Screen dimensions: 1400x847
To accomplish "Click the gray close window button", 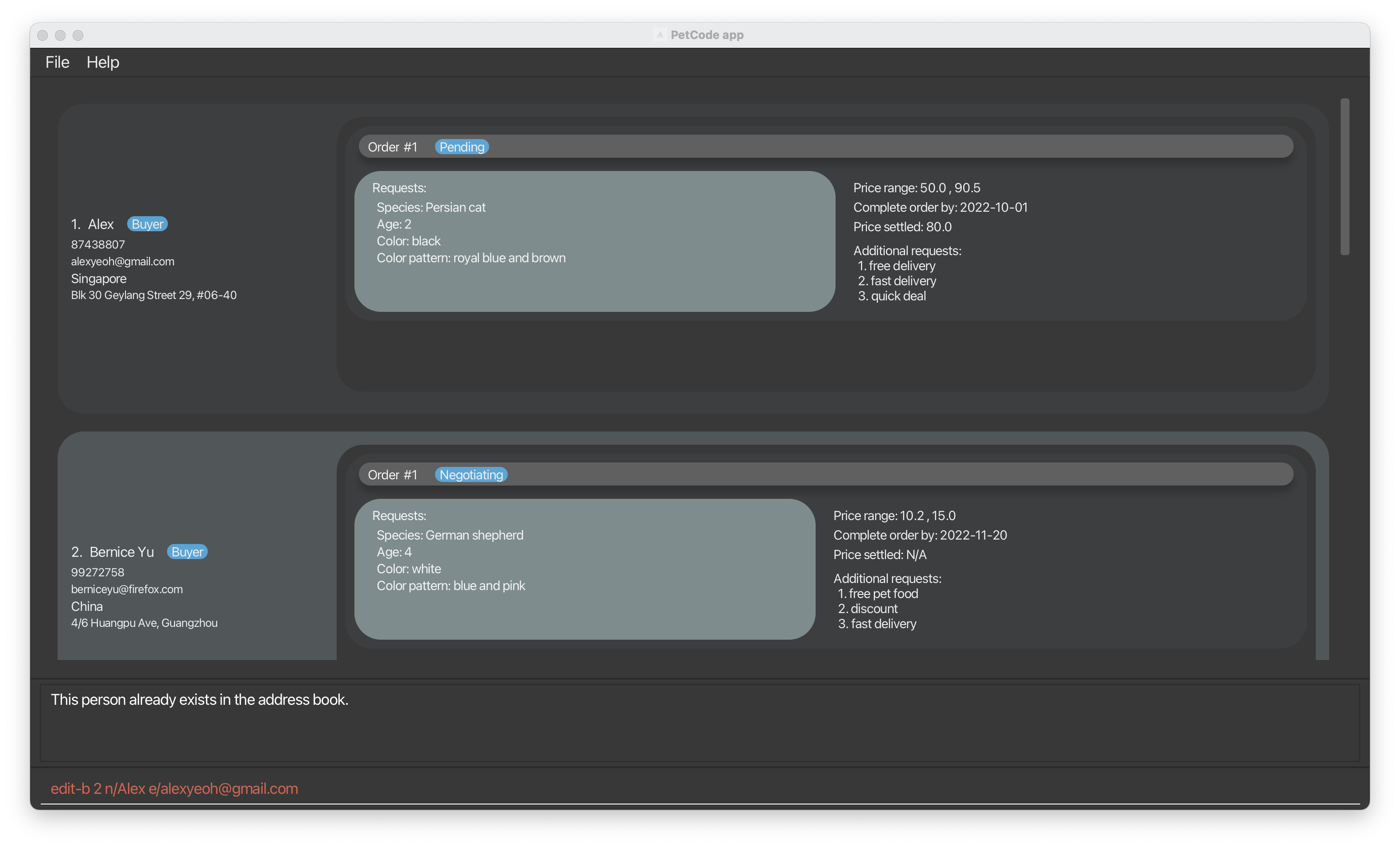I will pos(43,35).
